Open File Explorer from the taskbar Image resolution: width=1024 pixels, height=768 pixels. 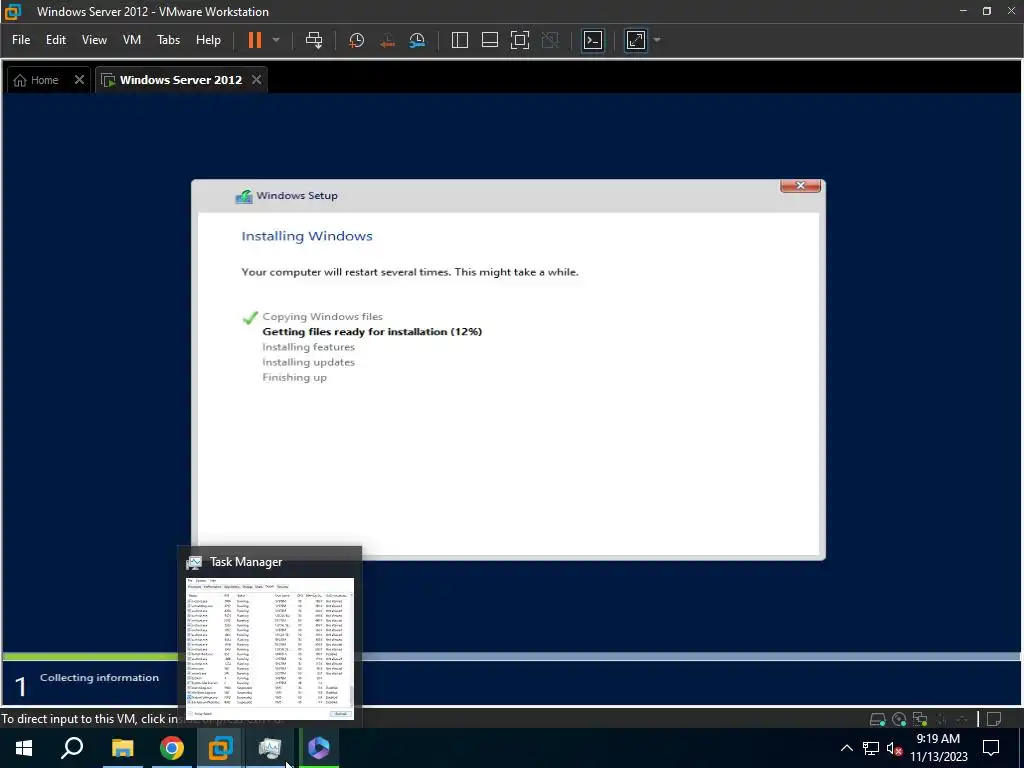click(122, 748)
